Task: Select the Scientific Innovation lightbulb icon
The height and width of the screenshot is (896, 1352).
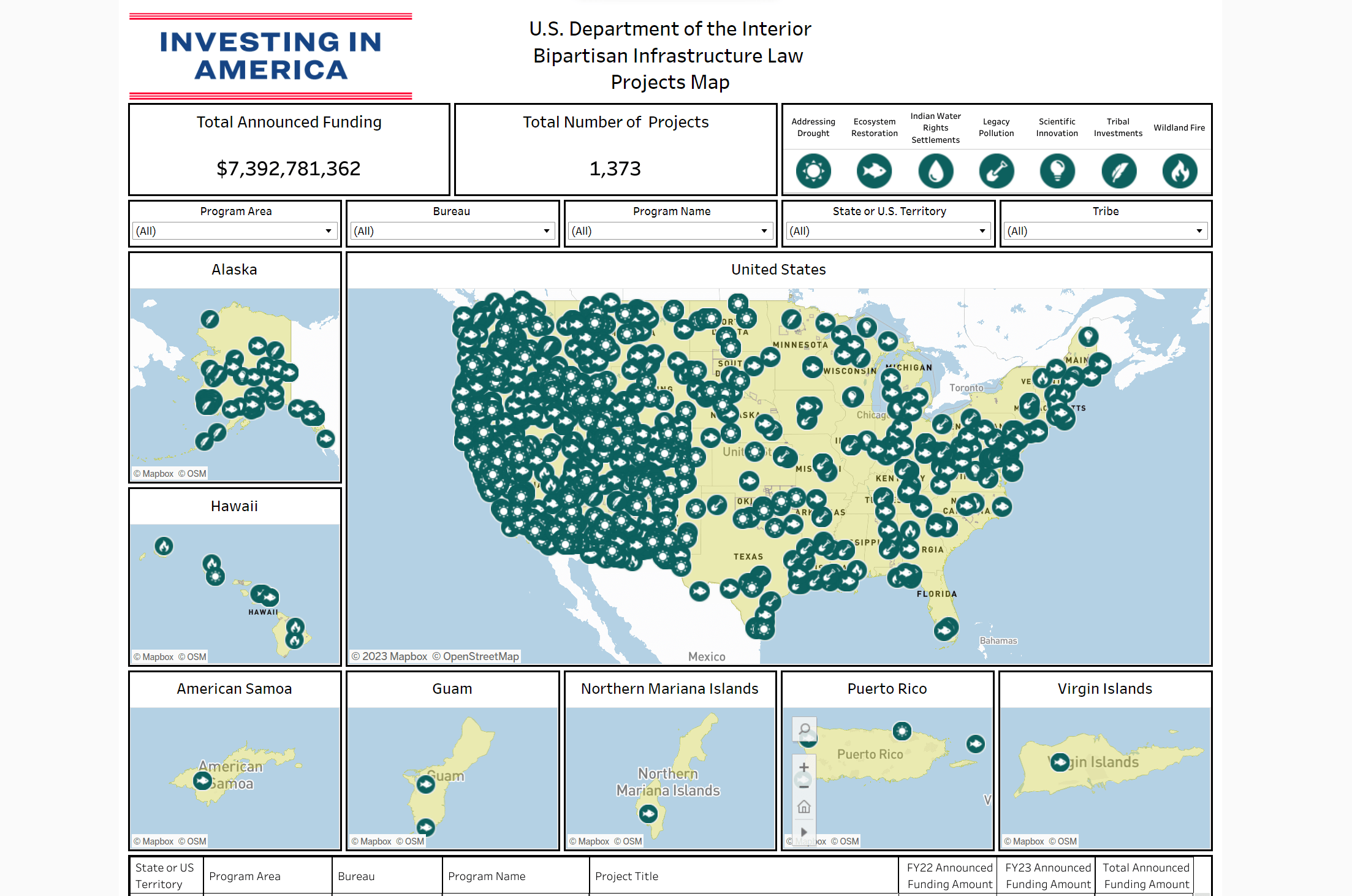Action: (1057, 171)
